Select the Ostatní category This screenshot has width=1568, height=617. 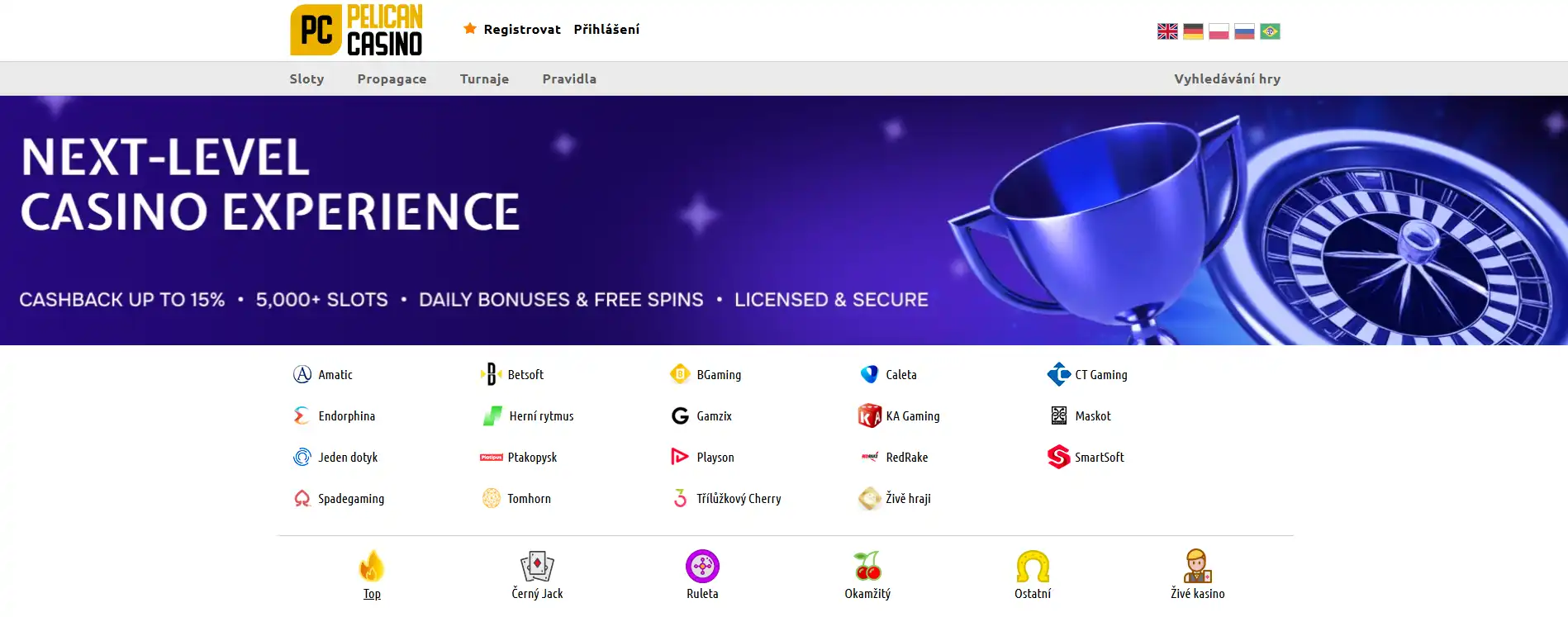tap(1033, 575)
